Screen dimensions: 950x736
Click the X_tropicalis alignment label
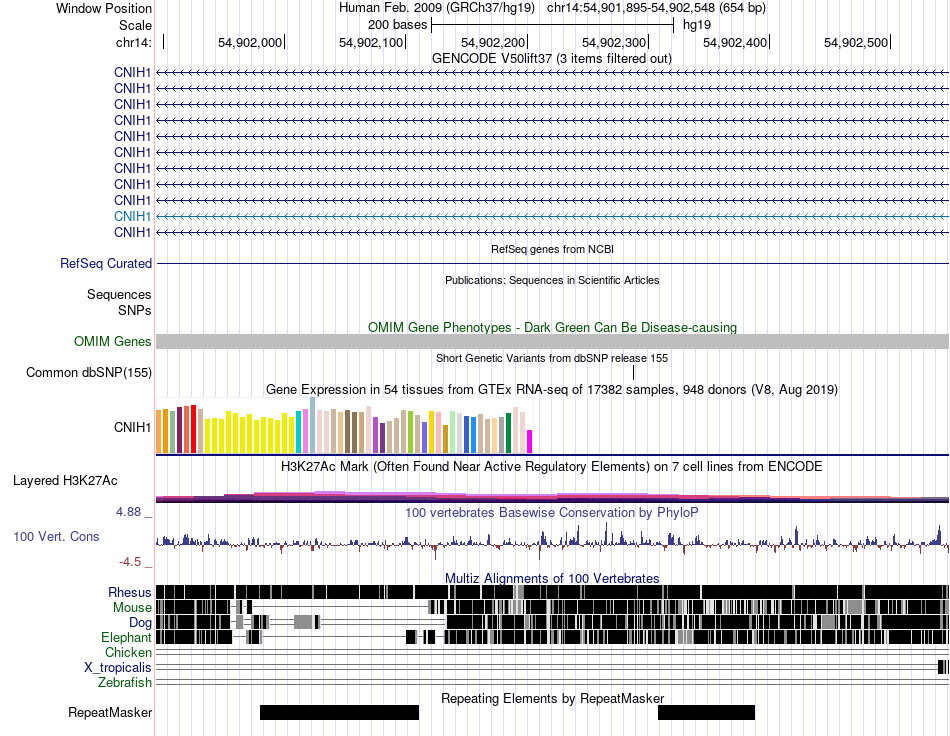pyautogui.click(x=118, y=668)
